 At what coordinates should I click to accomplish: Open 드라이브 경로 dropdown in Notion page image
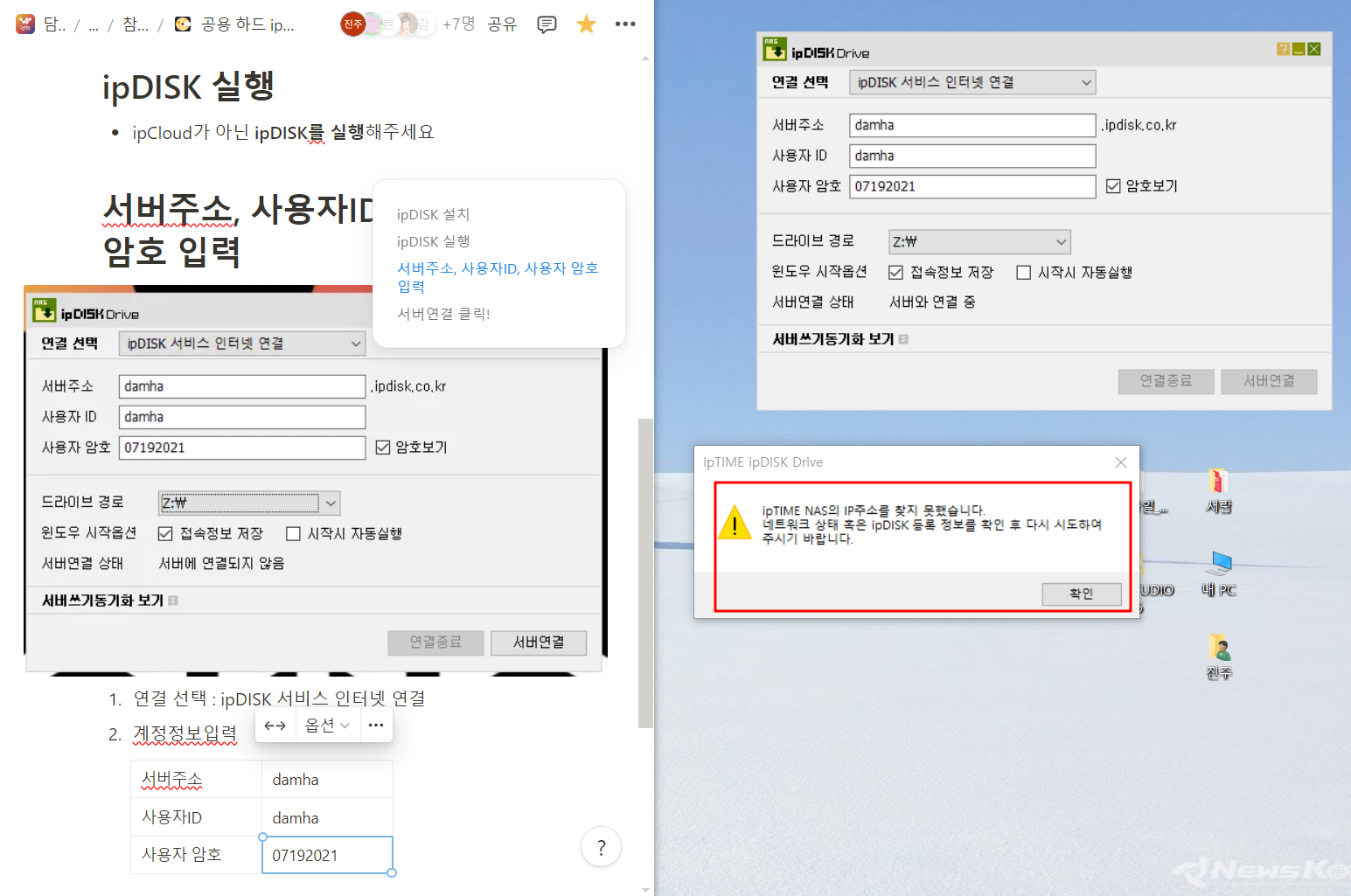point(249,503)
